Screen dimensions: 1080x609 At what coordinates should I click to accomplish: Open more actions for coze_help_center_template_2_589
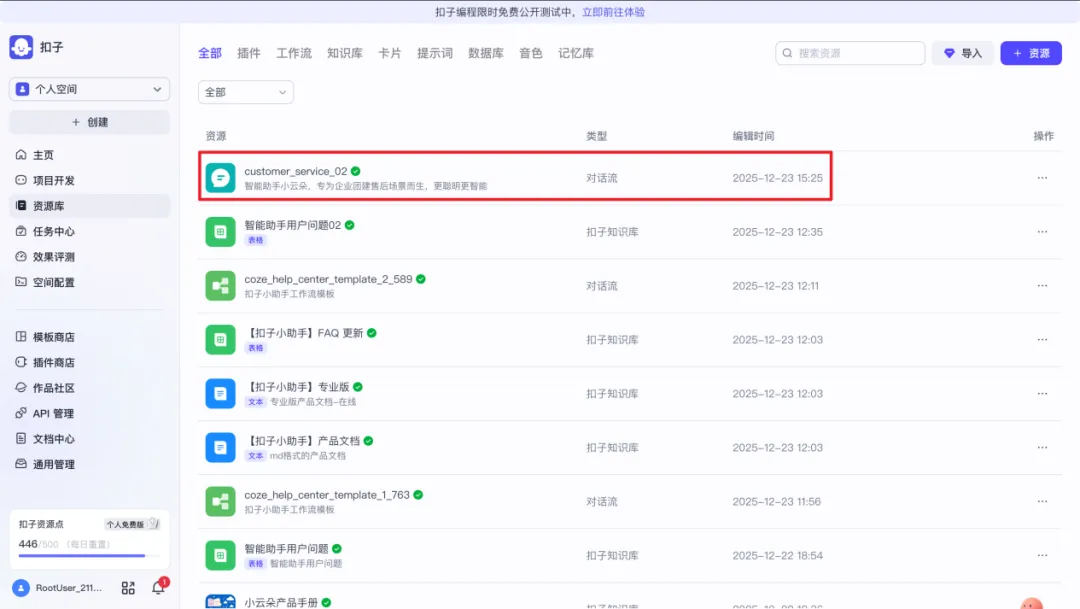pos(1042,286)
